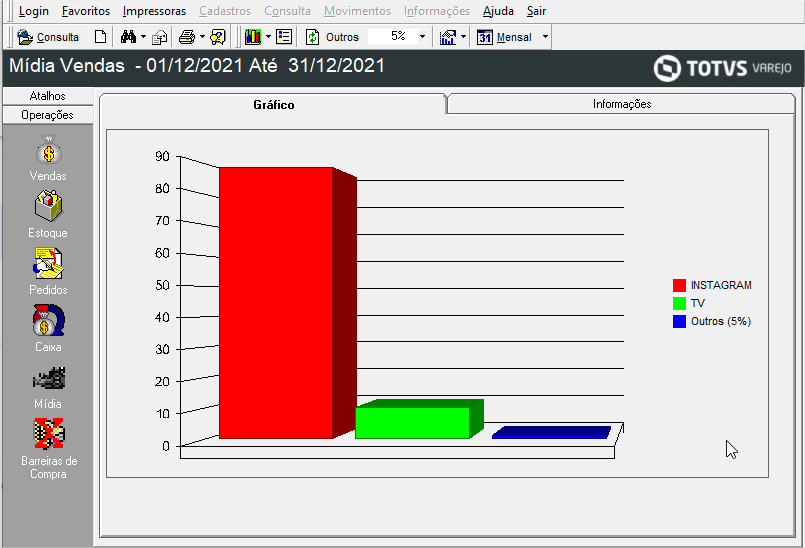Toggle the chart legend list icon

pos(284,37)
